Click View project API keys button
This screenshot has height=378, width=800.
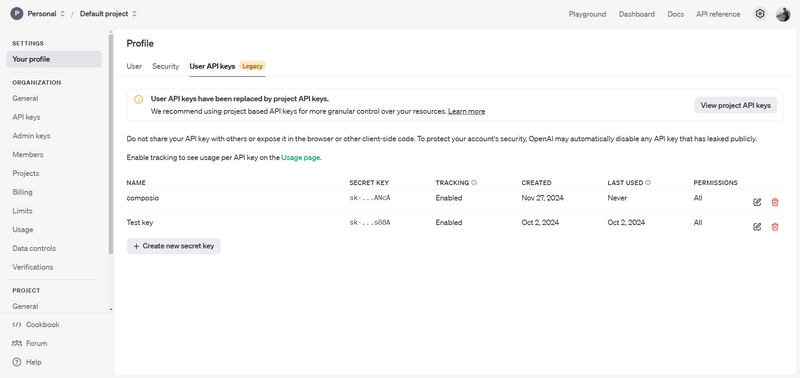point(735,105)
